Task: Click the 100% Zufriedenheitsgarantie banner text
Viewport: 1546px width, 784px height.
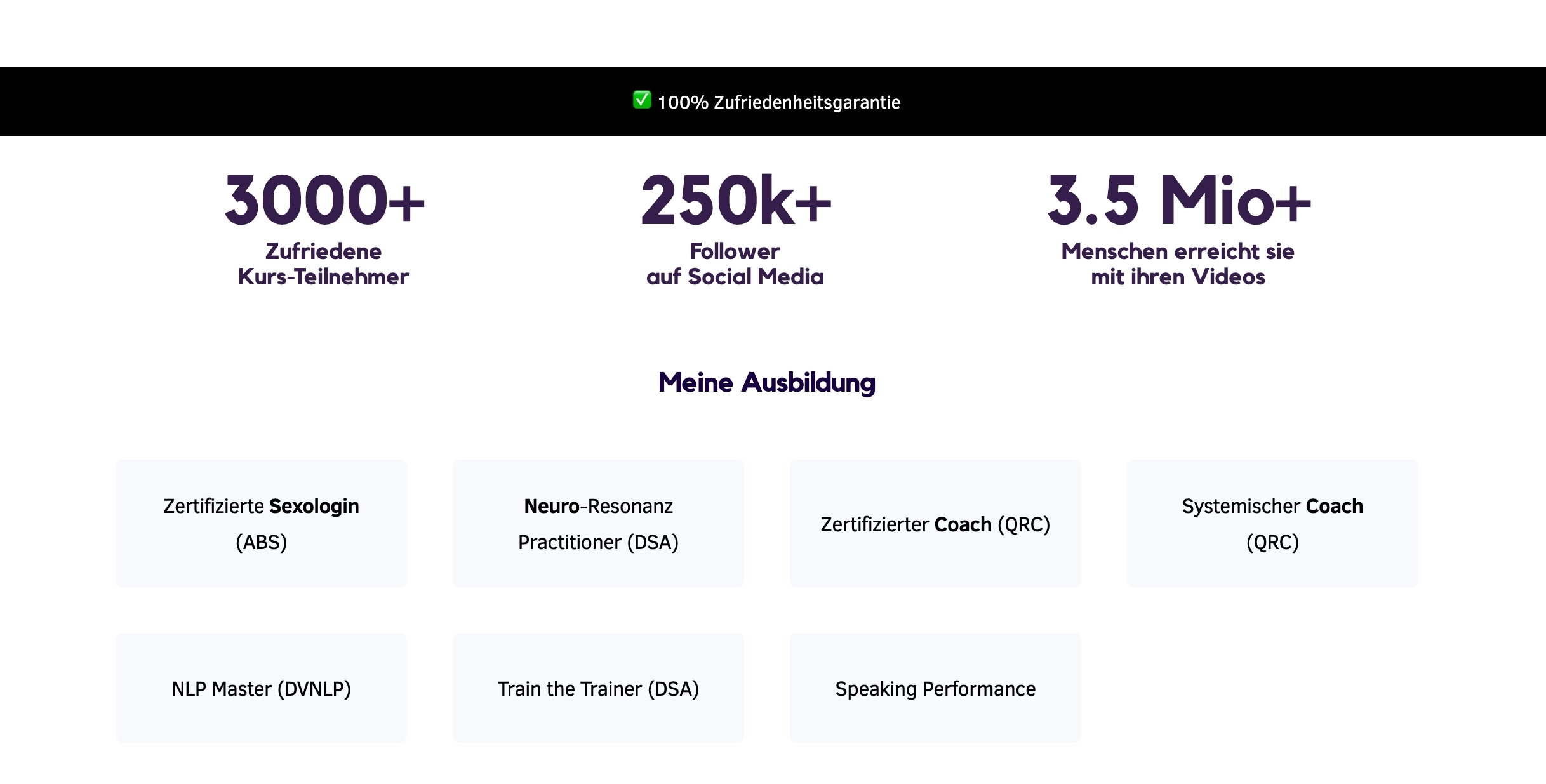Action: click(778, 102)
